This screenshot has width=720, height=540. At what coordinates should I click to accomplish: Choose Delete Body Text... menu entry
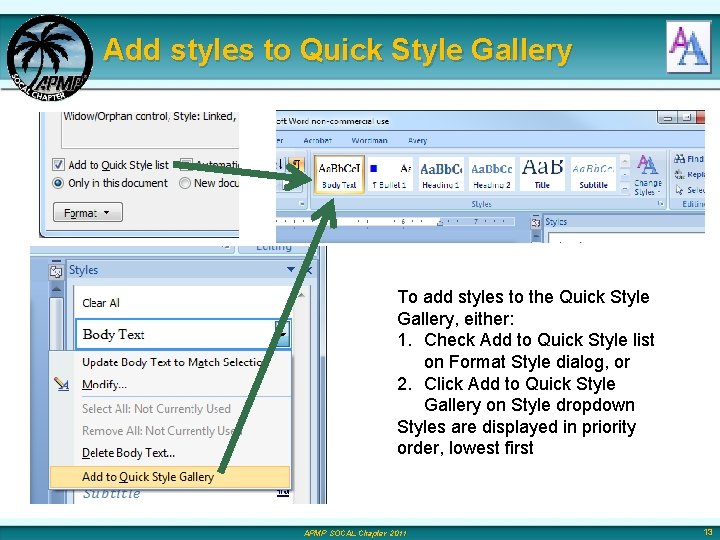[170, 453]
